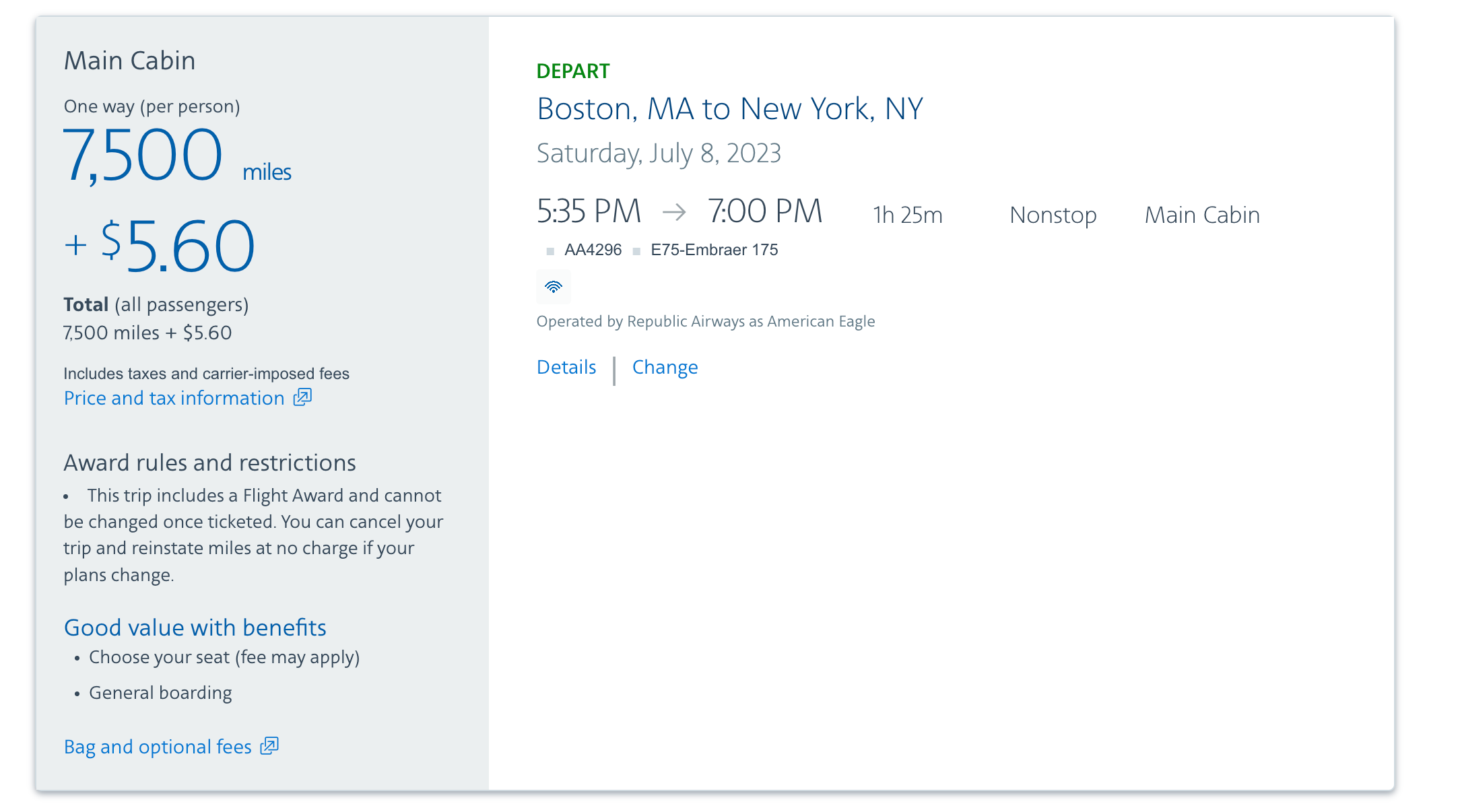Click the 7:00 PM arrival time

click(x=765, y=211)
